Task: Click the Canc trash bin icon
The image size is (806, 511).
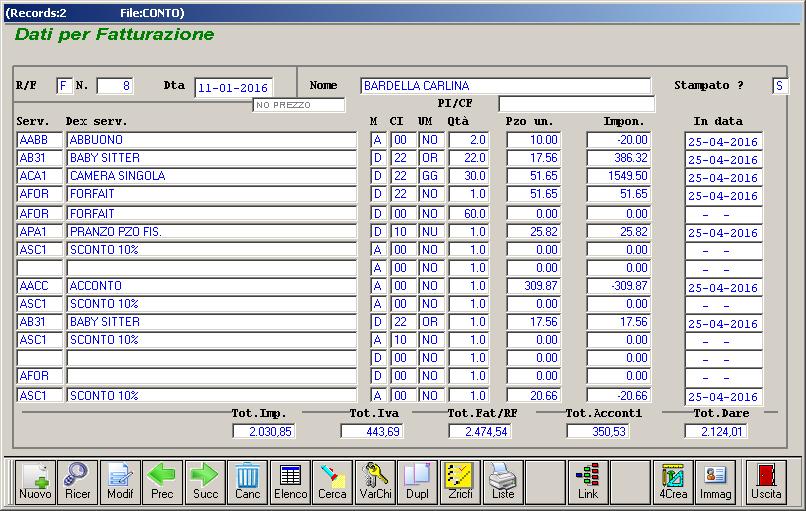Action: pos(247,481)
